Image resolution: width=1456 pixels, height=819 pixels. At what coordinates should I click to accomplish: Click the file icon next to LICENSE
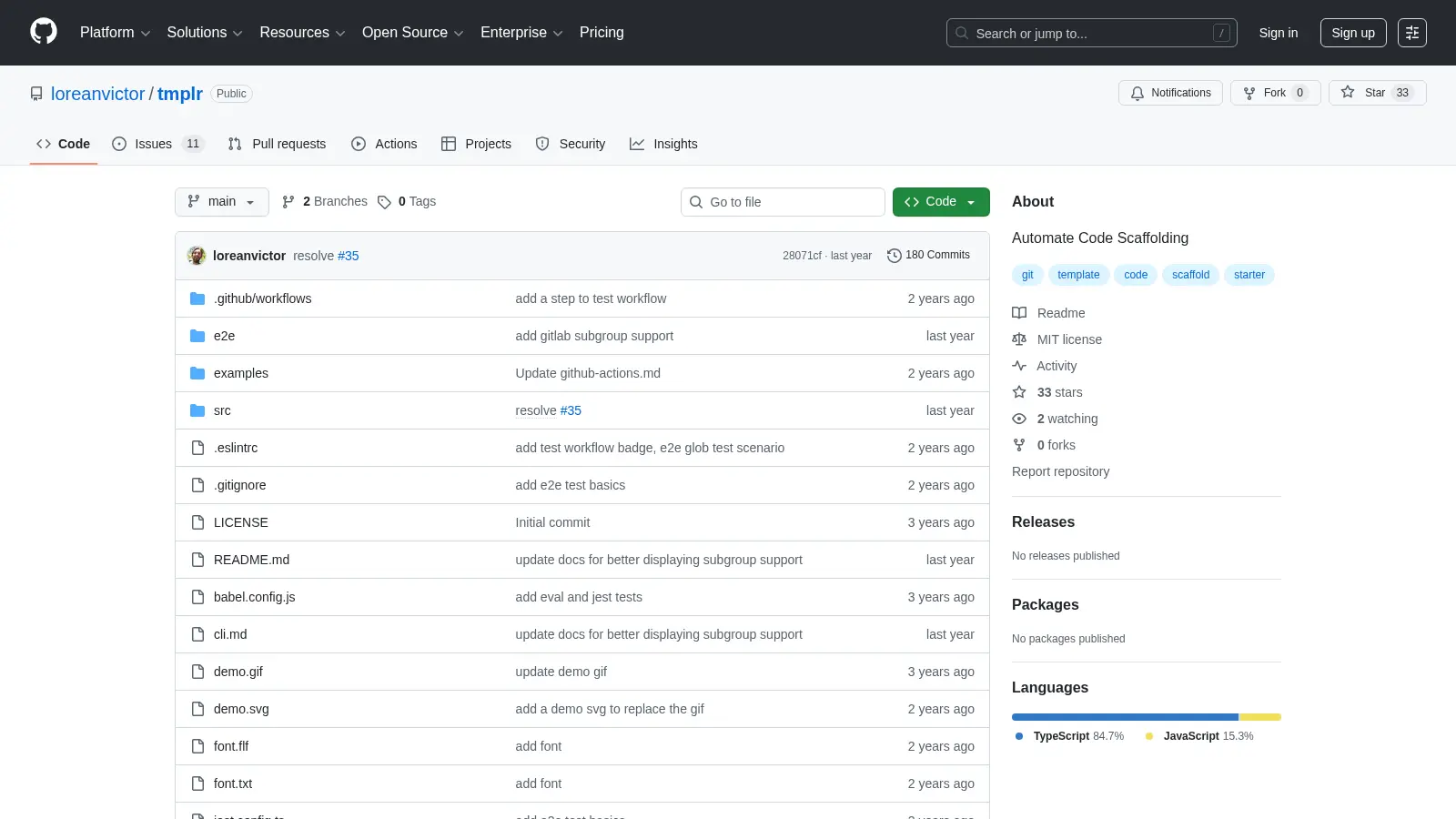197,522
